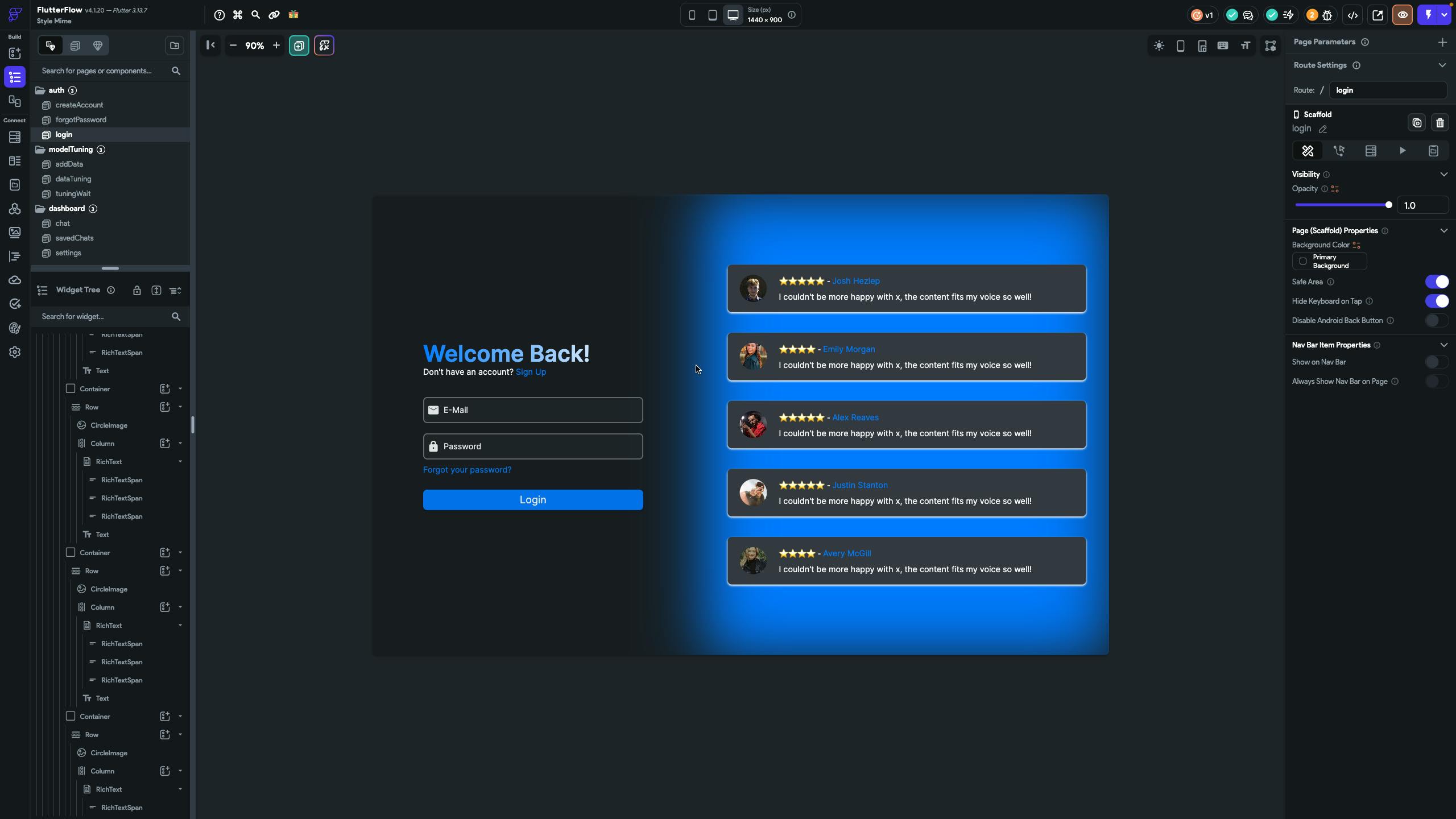The width and height of the screenshot is (1456, 819).
Task: Click the edit pencil next to login name
Action: (x=1323, y=129)
